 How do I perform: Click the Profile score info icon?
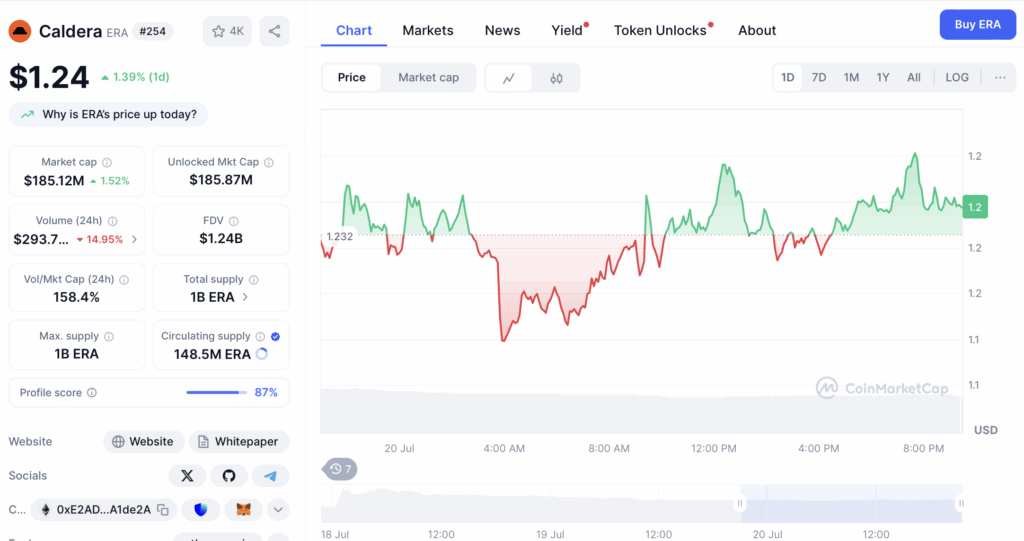point(92,393)
